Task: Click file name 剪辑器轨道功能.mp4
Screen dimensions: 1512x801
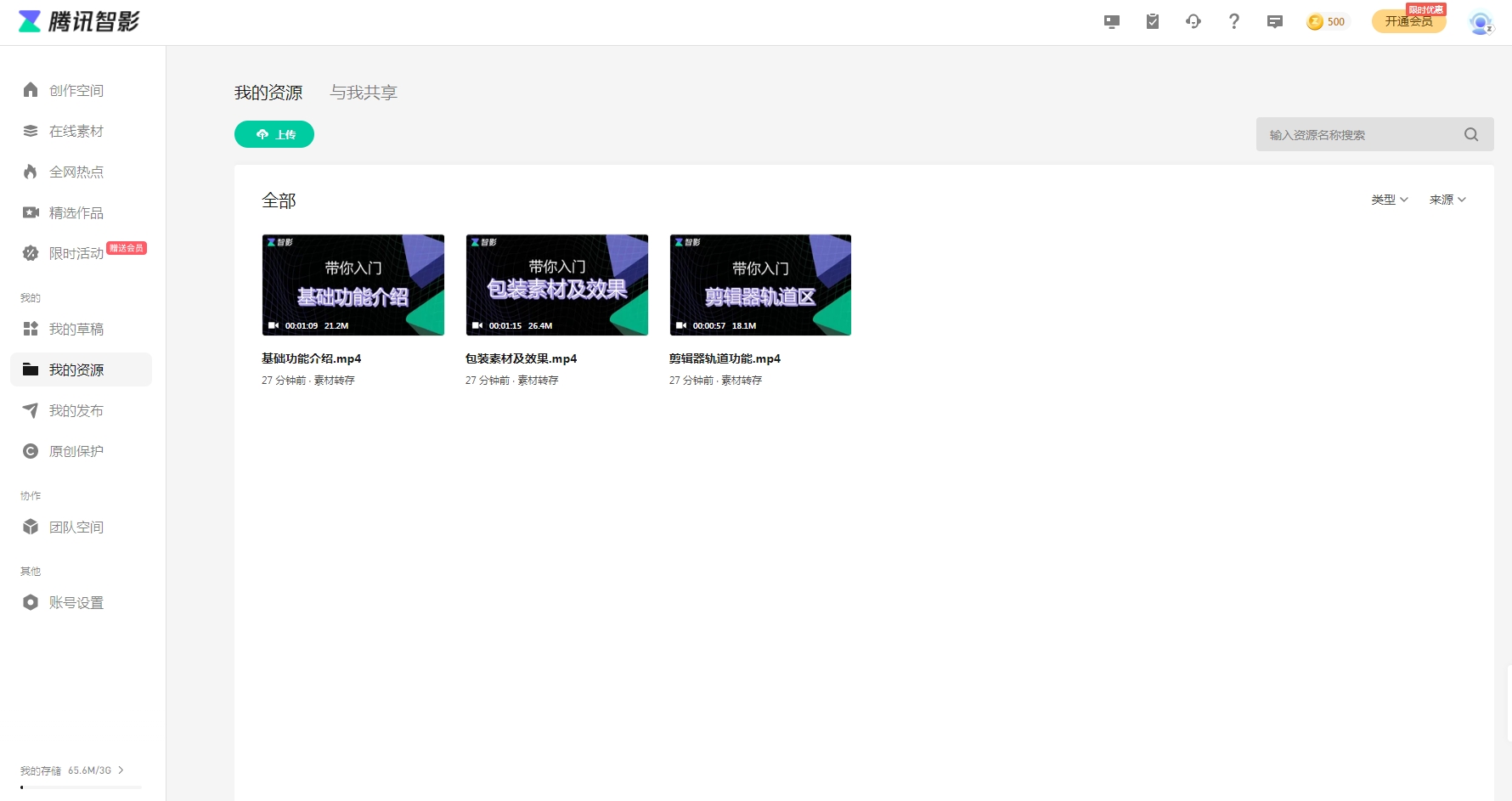Action: pos(725,358)
